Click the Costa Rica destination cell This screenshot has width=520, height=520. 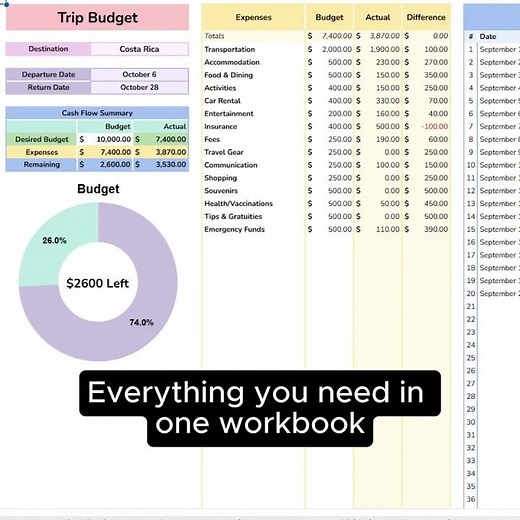tap(139, 49)
